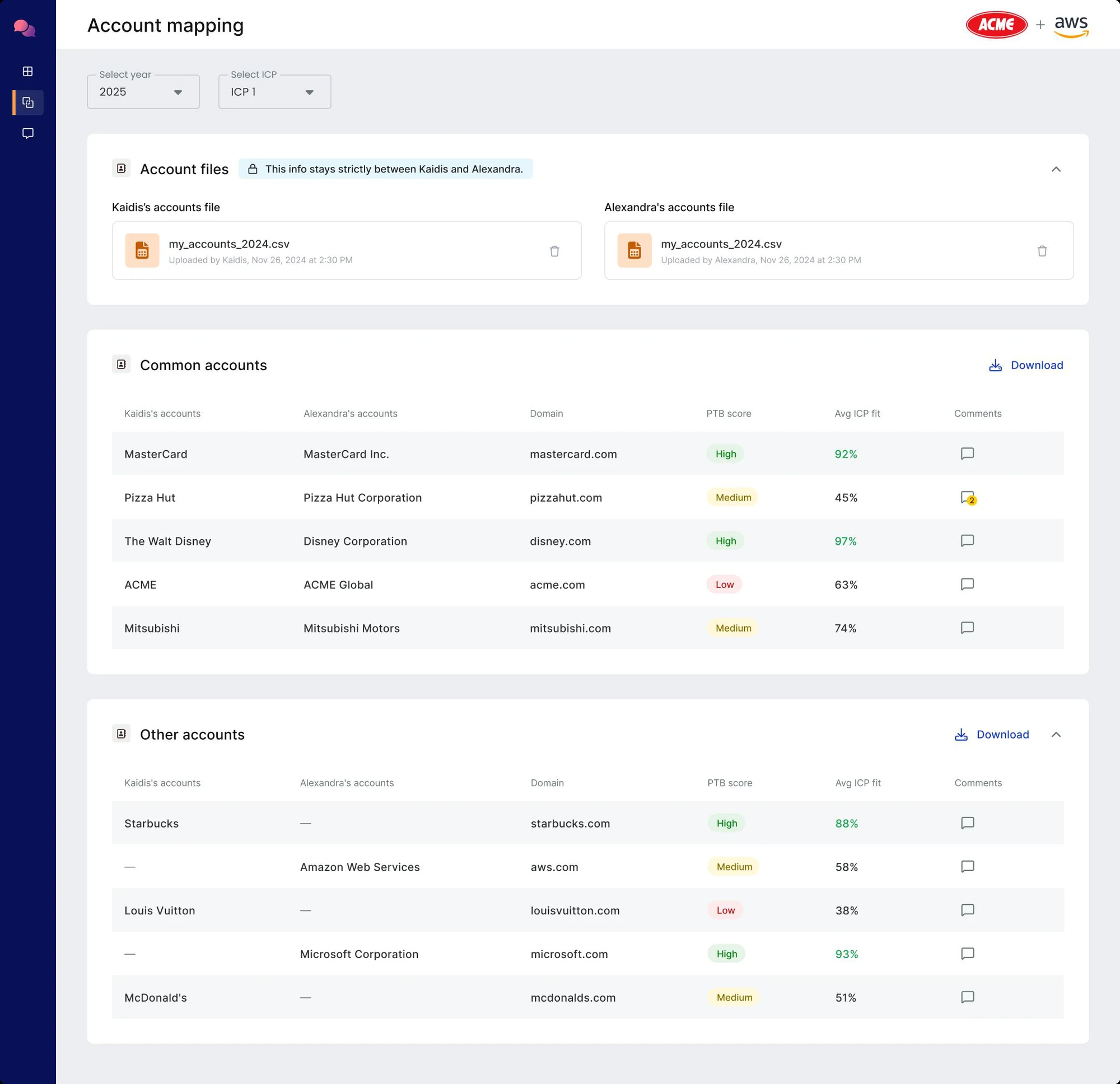Click the Low badge for Louis Vuitton

(726, 910)
